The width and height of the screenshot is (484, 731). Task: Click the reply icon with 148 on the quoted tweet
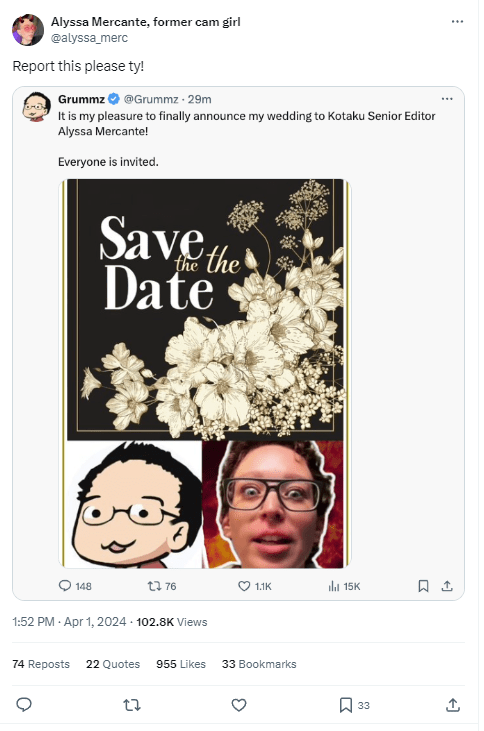point(65,586)
